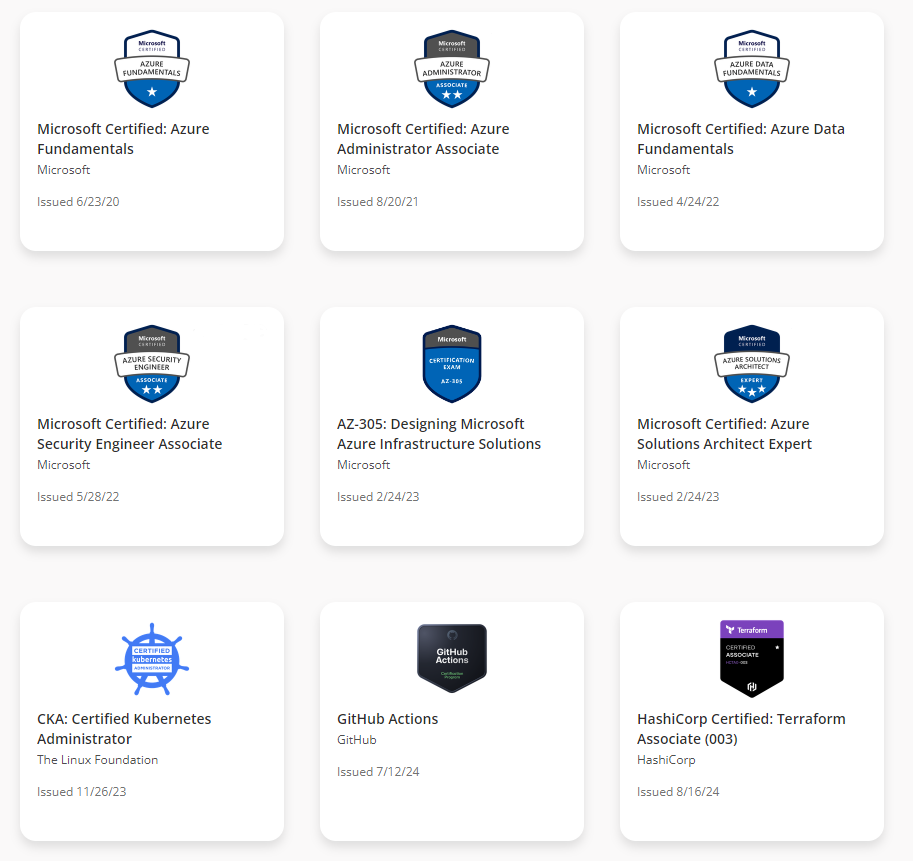Click the Azure Solutions Architect Expert badge
Screen dimensions: 913x861
pyautogui.click(x=752, y=364)
